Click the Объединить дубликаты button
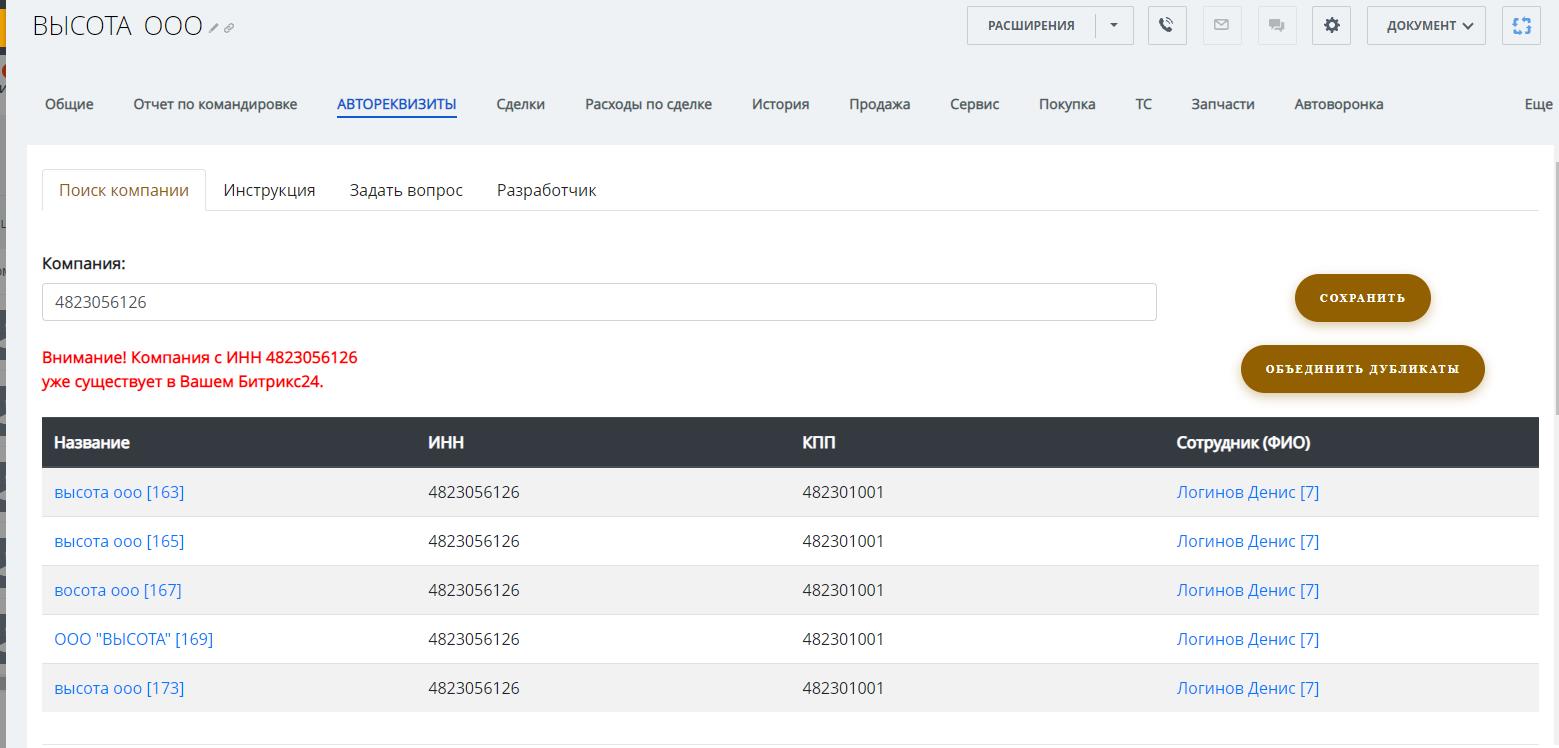 point(1362,369)
